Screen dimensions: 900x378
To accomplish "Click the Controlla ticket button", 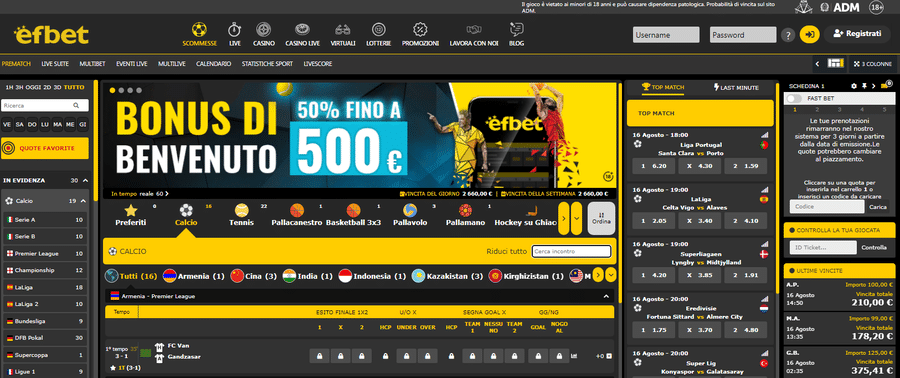I will pyautogui.click(x=874, y=248).
